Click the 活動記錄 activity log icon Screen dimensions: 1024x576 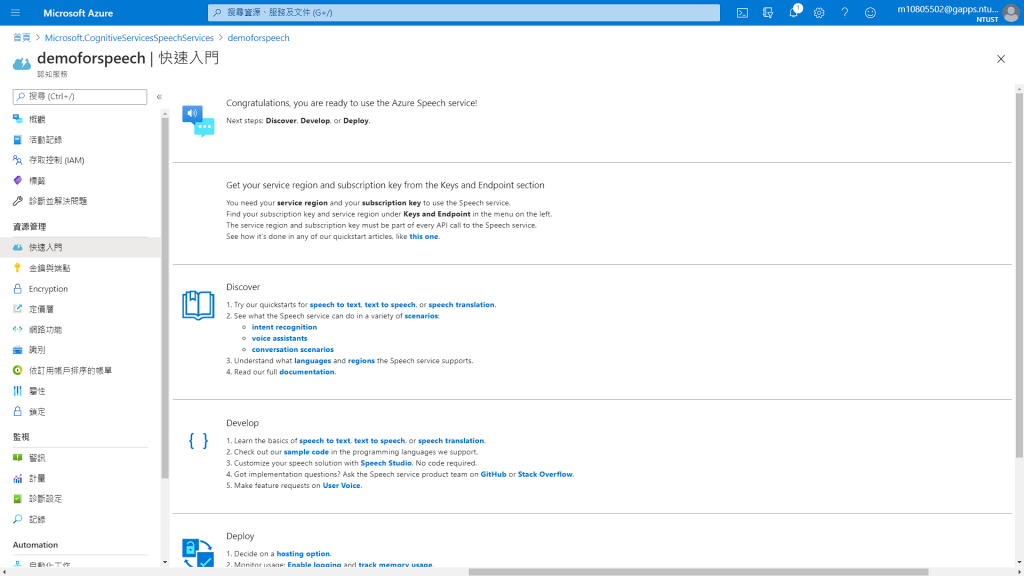point(18,139)
